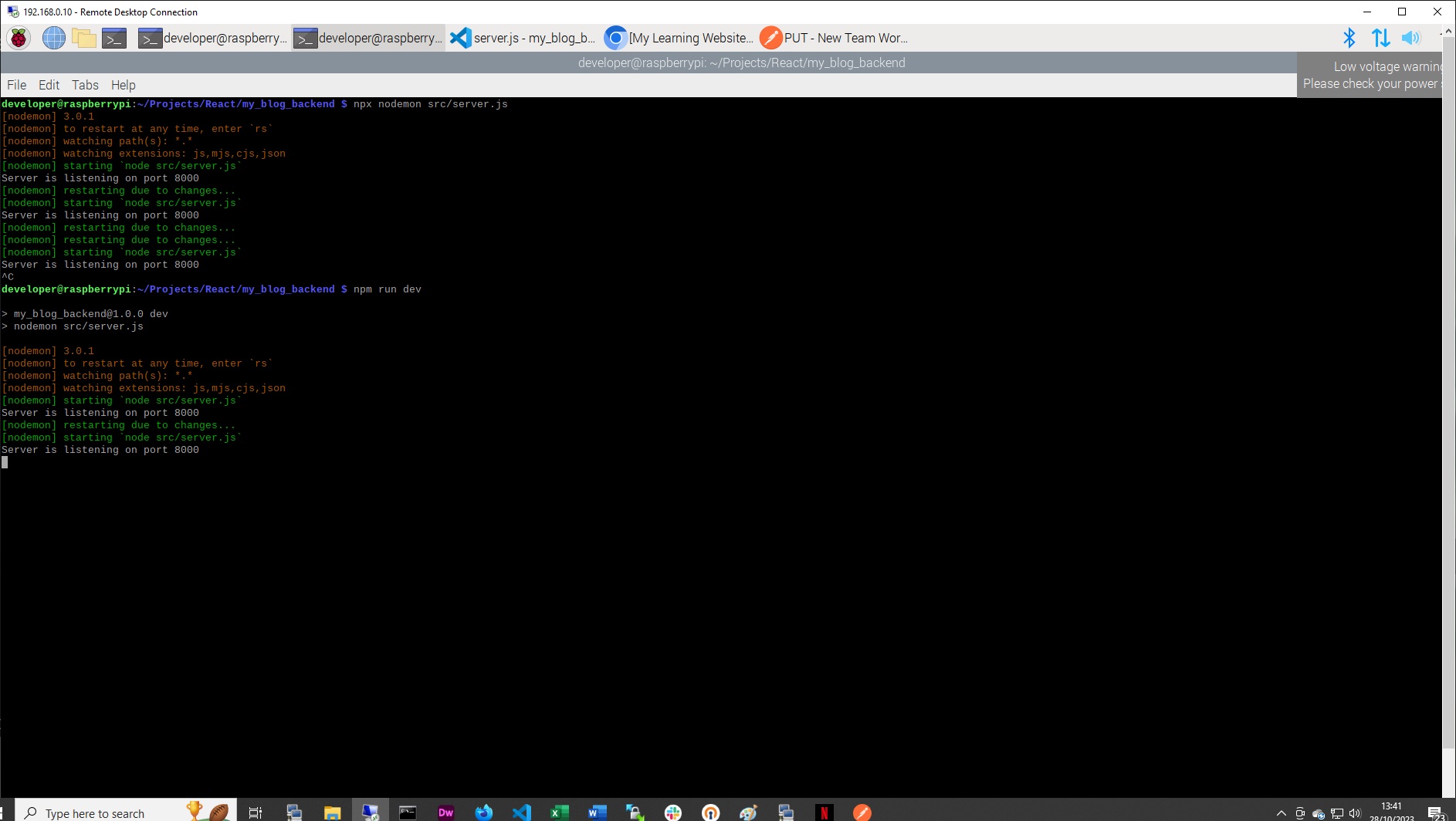Open the padlock file-transfer taskbar icon

[635, 813]
